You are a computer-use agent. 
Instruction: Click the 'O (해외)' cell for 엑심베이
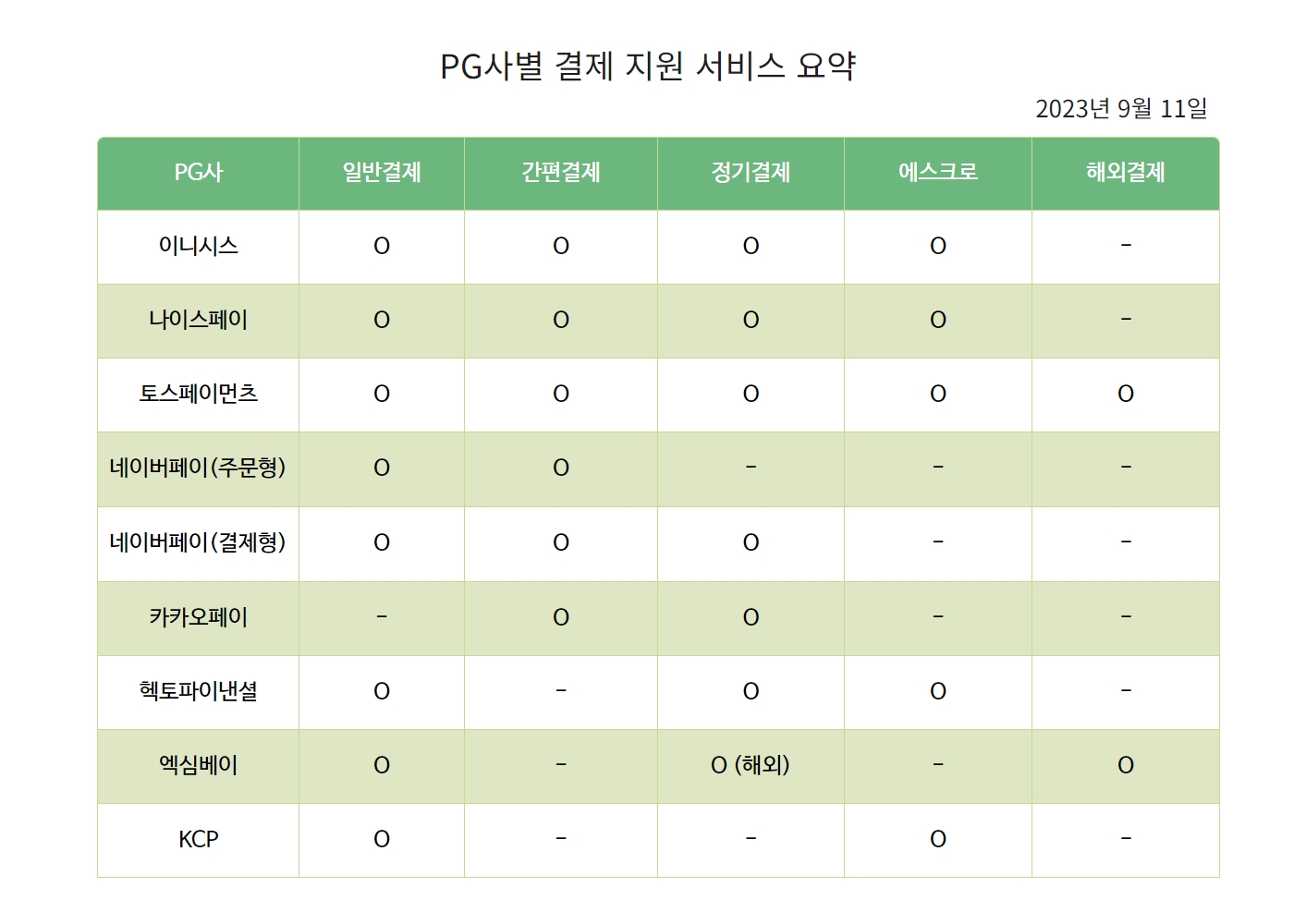pyautogui.click(x=751, y=765)
